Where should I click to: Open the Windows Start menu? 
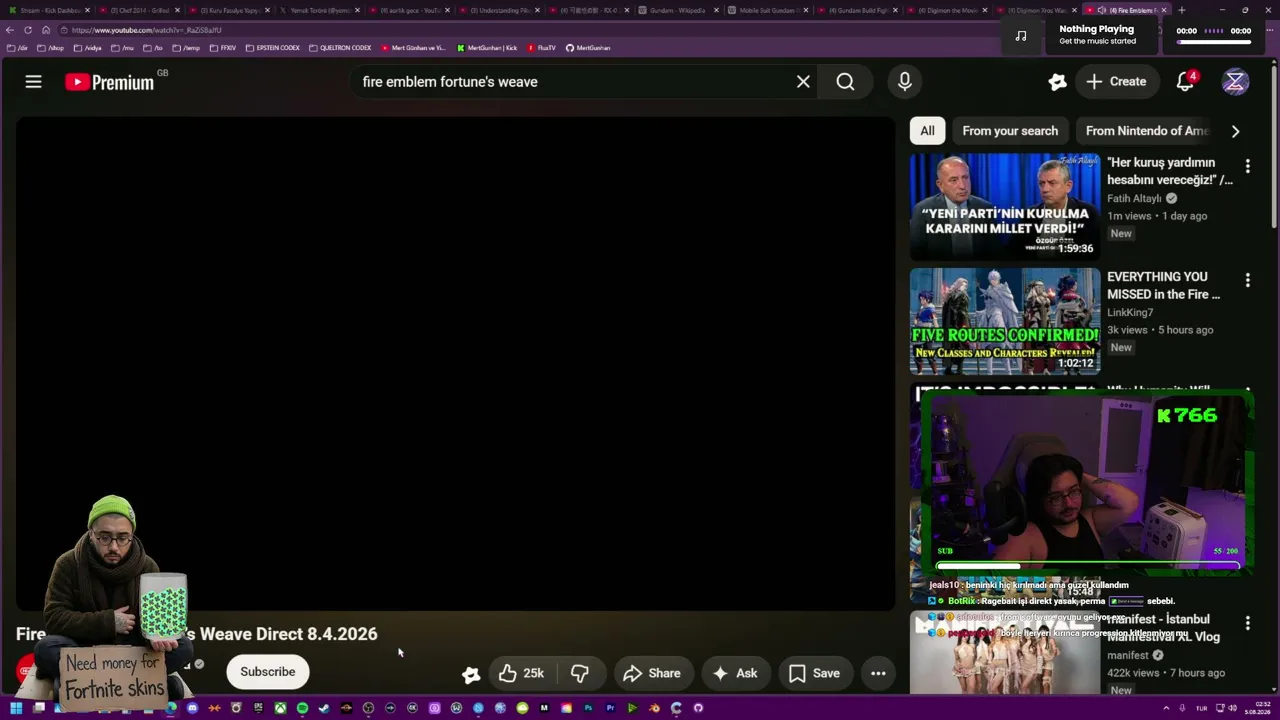(16, 708)
